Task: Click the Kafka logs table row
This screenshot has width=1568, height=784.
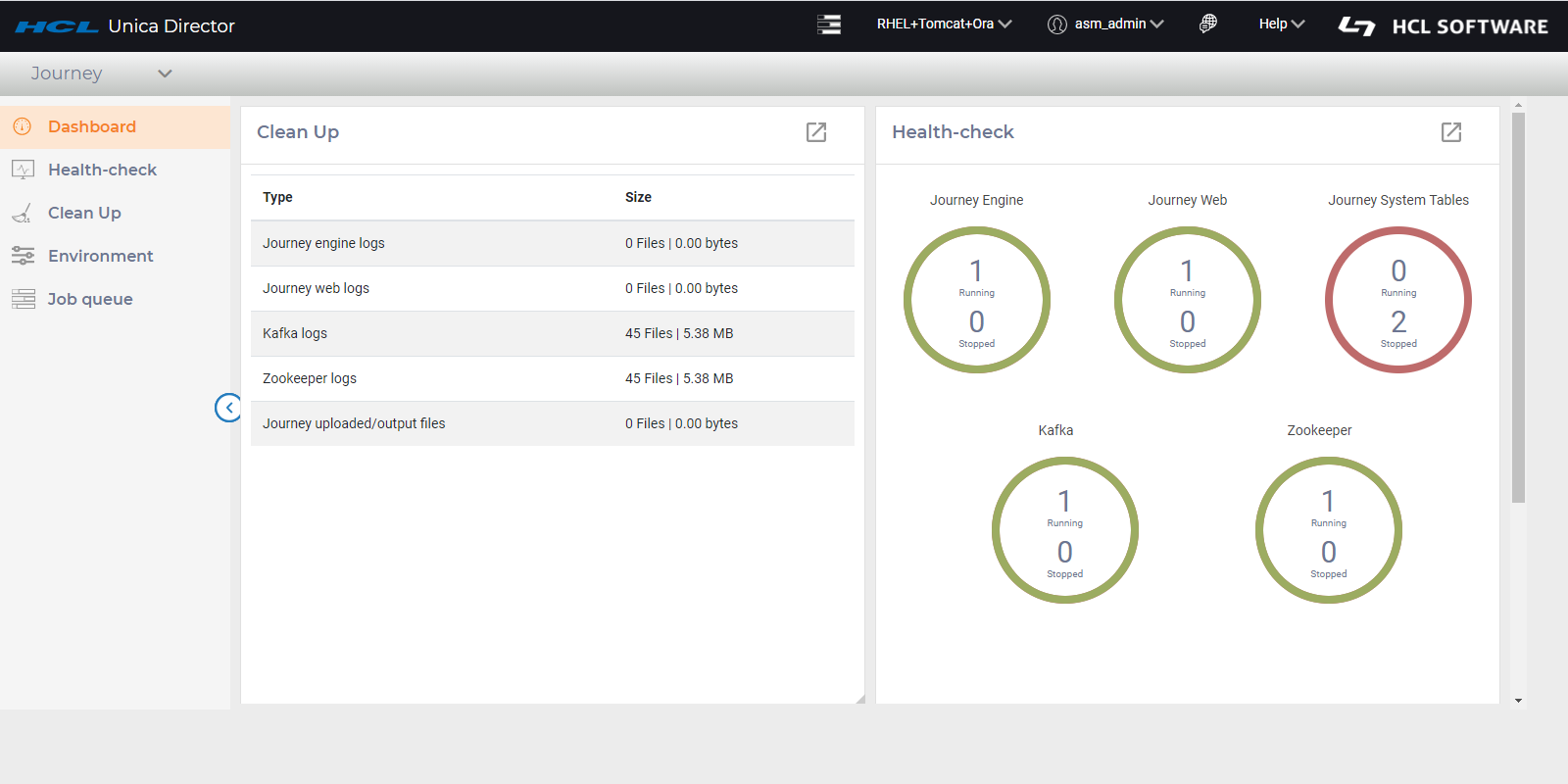Action: coord(552,333)
